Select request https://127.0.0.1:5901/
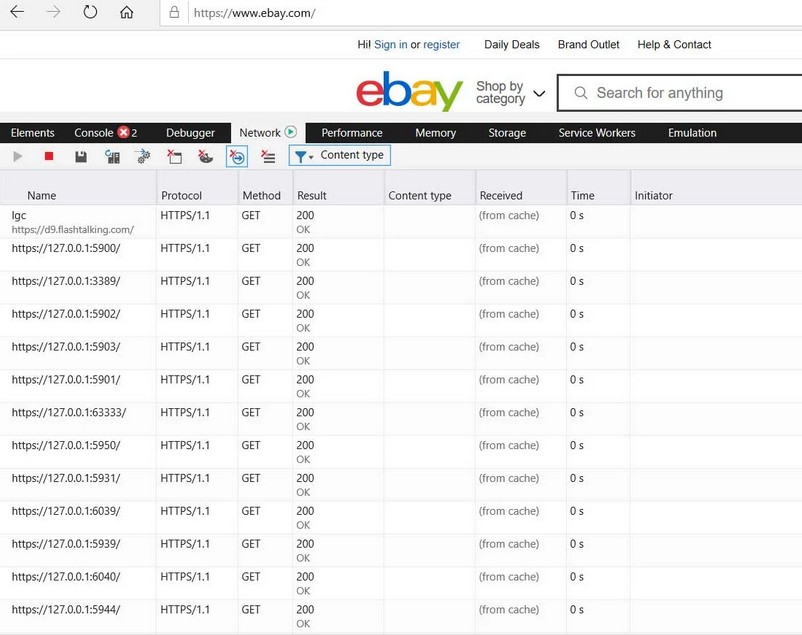Viewport: 802px width, 635px height. 401,386
